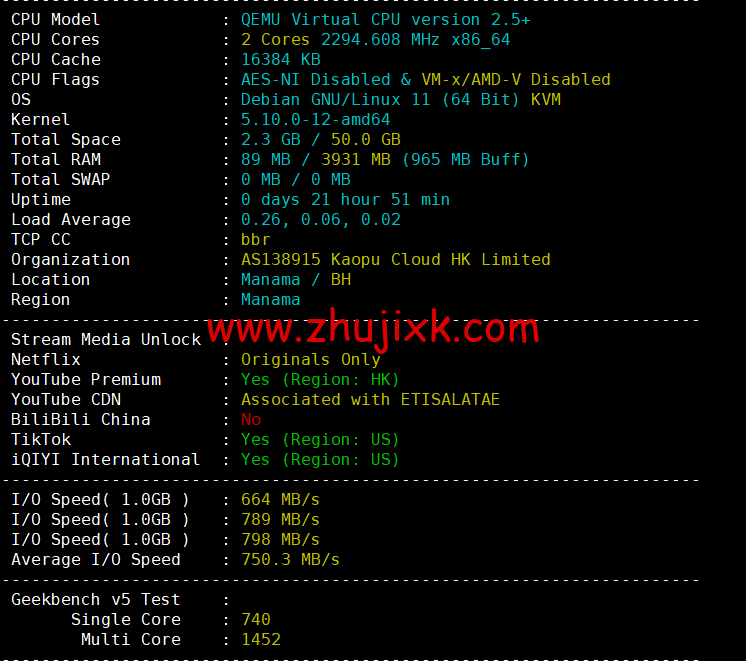This screenshot has width=746, height=661.
Task: Select TikTok Region US result
Action: [320, 439]
